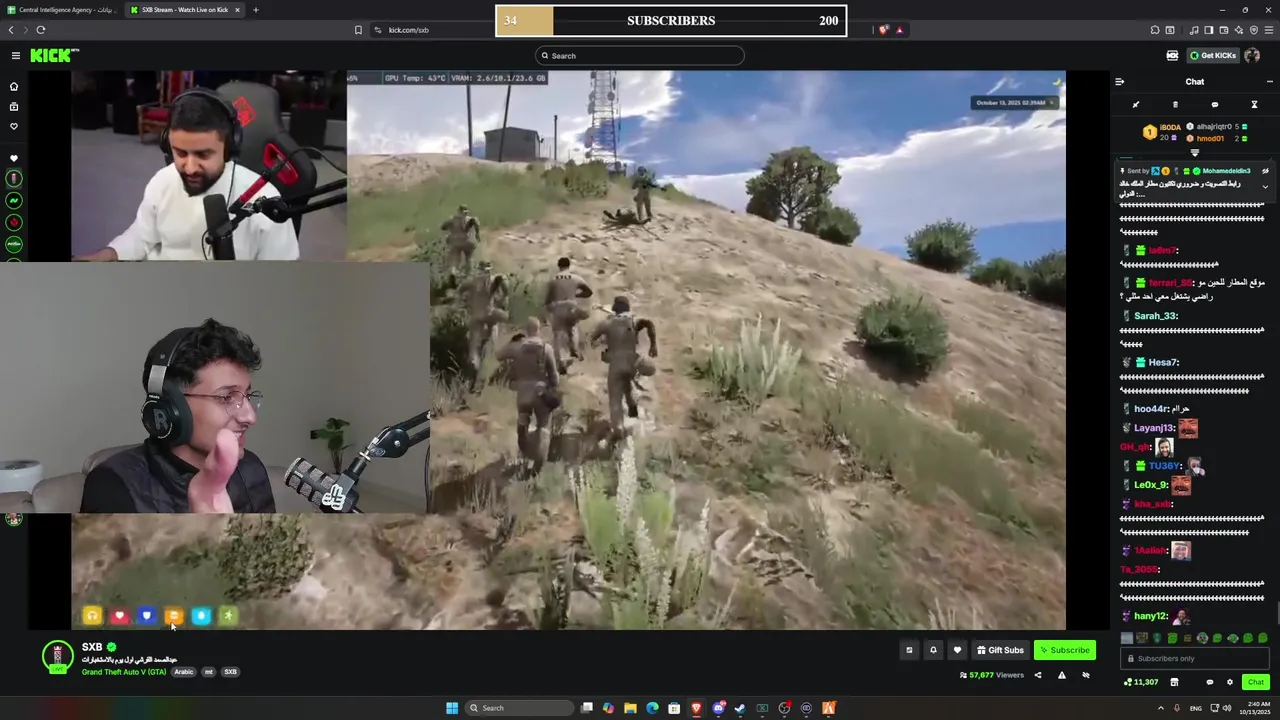The image size is (1280, 720).
Task: Click username hoo44r in chat
Action: (1150, 409)
